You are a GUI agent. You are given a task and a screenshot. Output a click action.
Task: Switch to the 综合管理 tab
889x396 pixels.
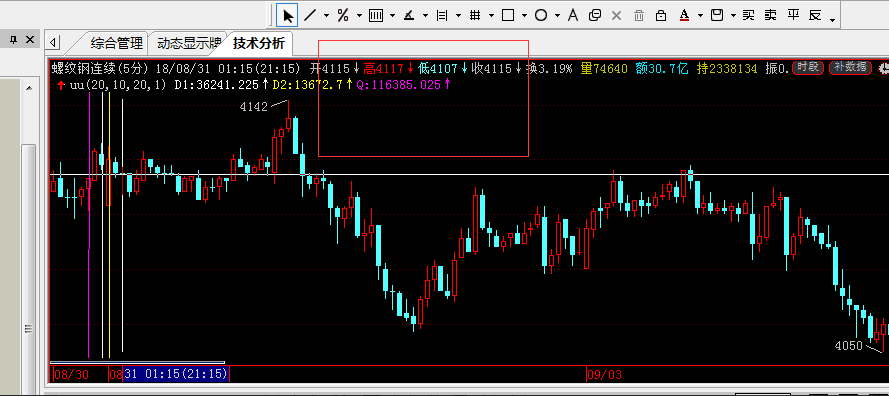(x=116, y=43)
